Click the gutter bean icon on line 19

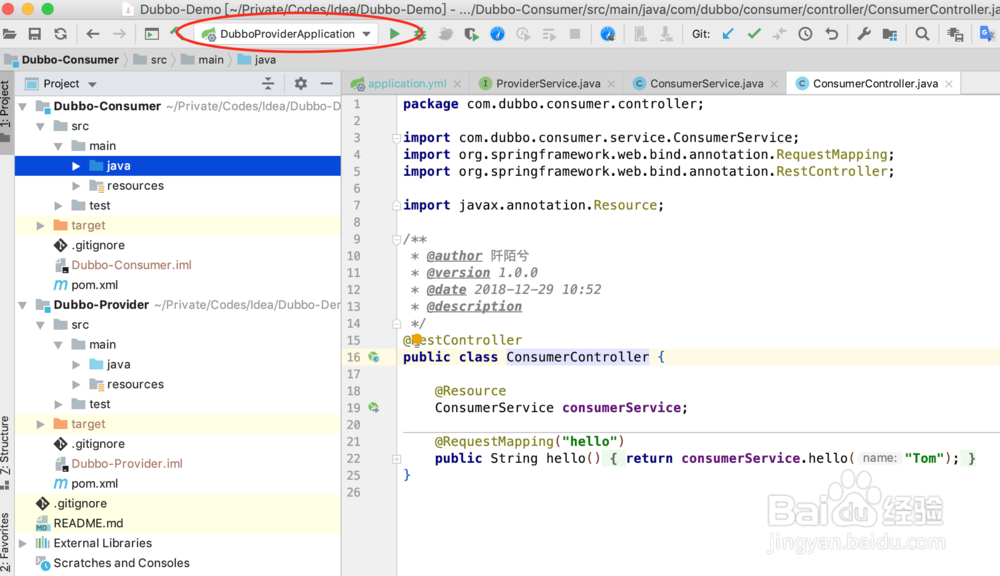374,408
